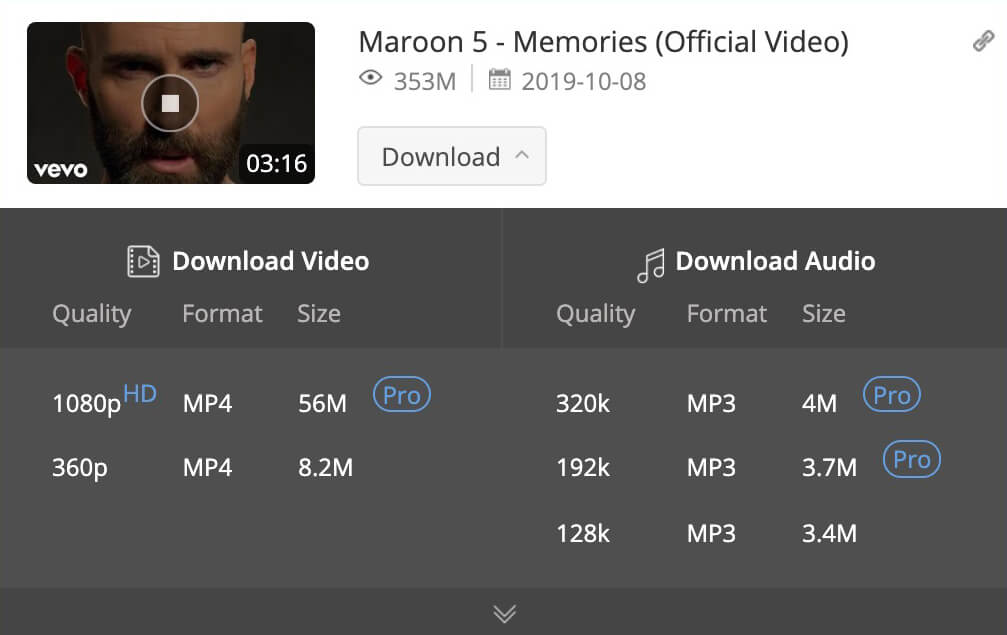
Task: Click the Pro badge for 320k MP3
Action: pyautogui.click(x=892, y=395)
